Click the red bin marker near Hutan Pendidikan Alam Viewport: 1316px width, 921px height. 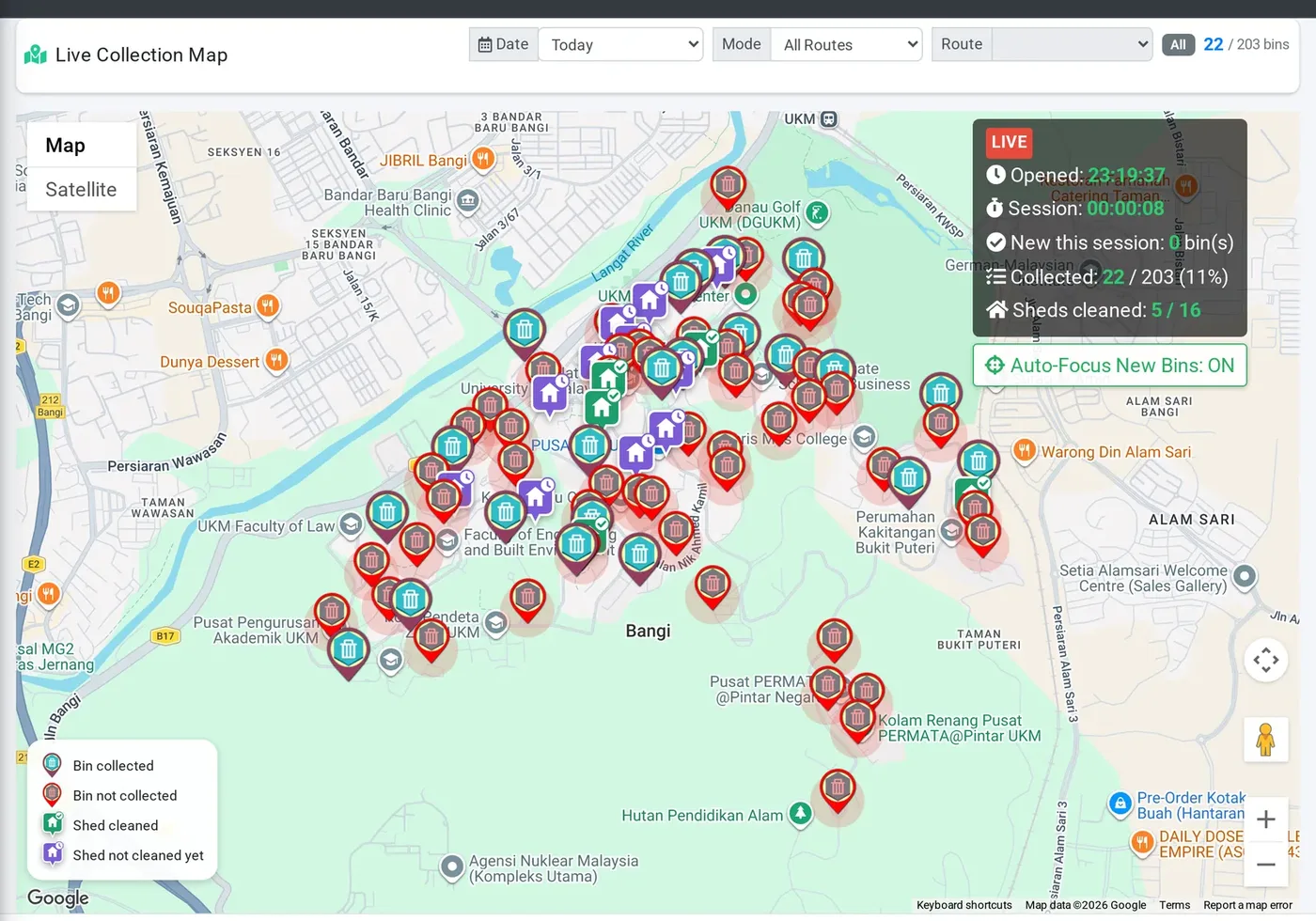(x=838, y=790)
